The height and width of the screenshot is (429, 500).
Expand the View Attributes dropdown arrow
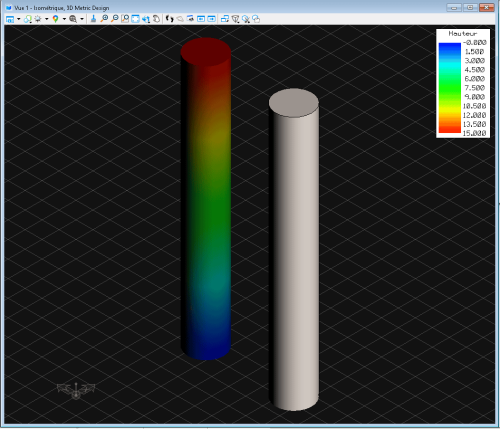coord(18,19)
